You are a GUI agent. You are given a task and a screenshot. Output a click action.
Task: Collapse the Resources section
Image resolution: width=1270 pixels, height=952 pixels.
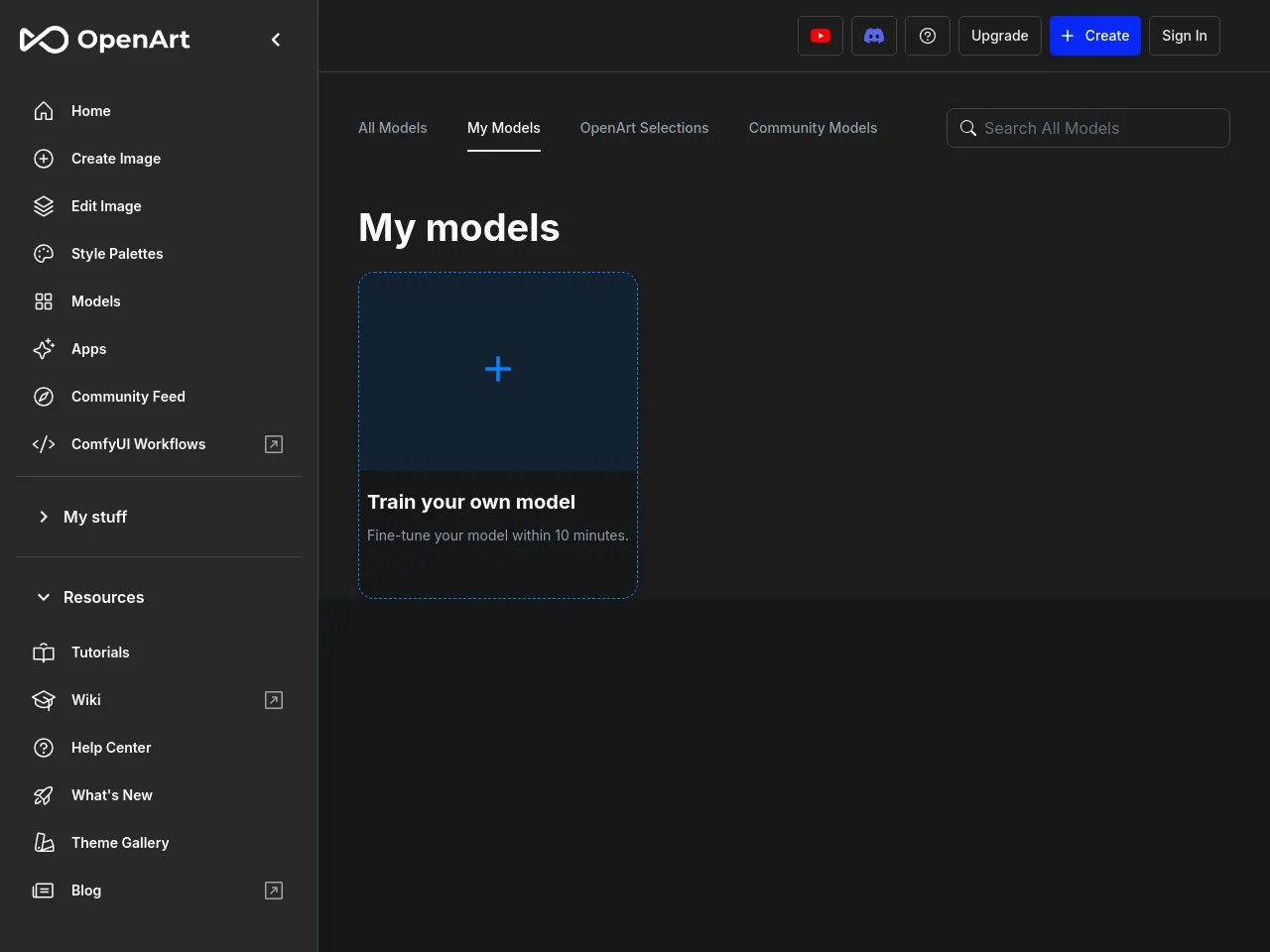click(x=103, y=597)
